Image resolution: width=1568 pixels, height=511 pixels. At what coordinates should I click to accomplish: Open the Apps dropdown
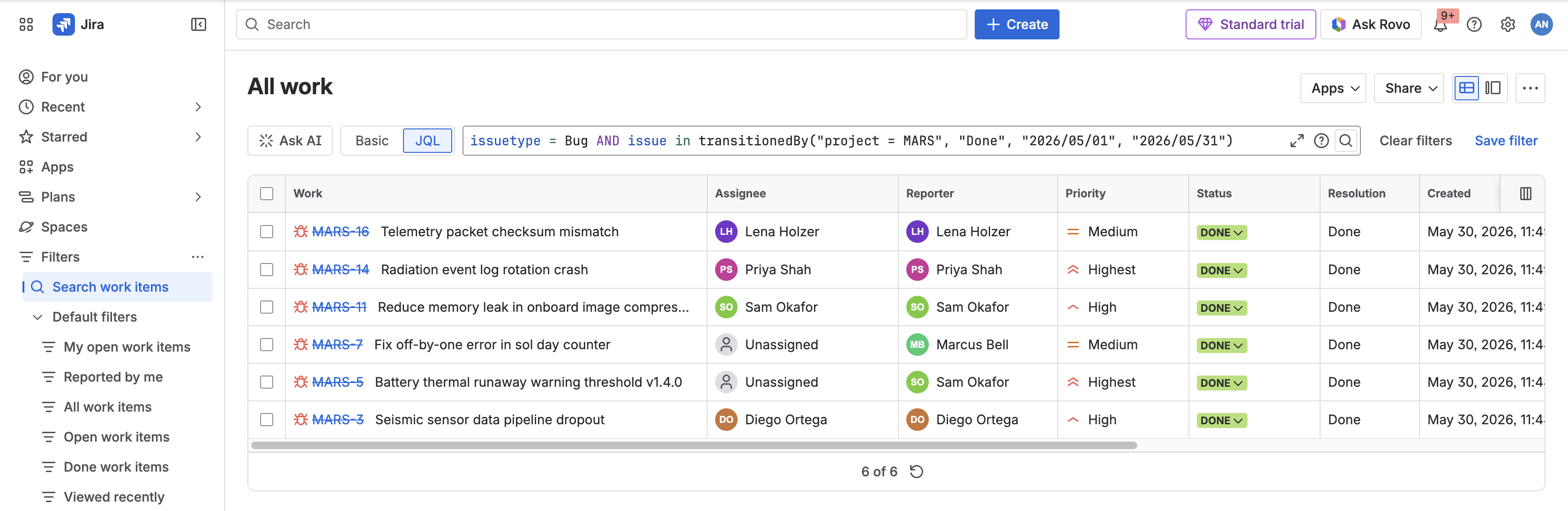point(1333,88)
